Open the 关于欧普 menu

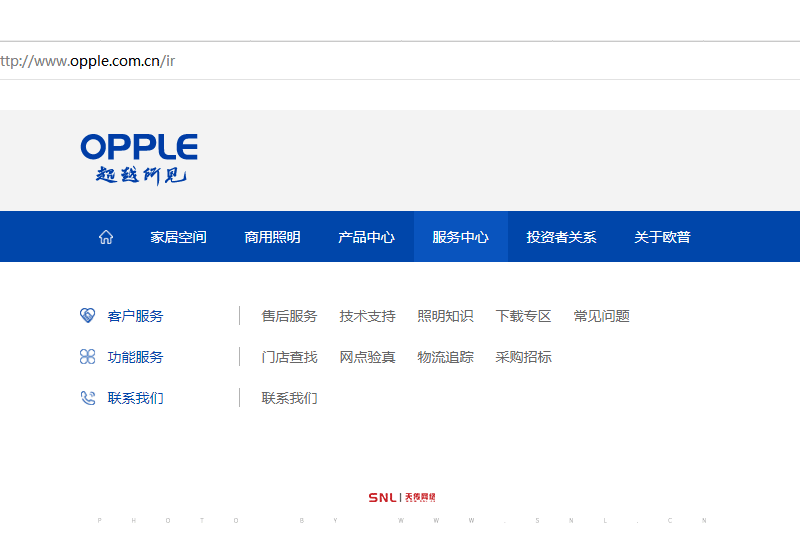tap(662, 237)
